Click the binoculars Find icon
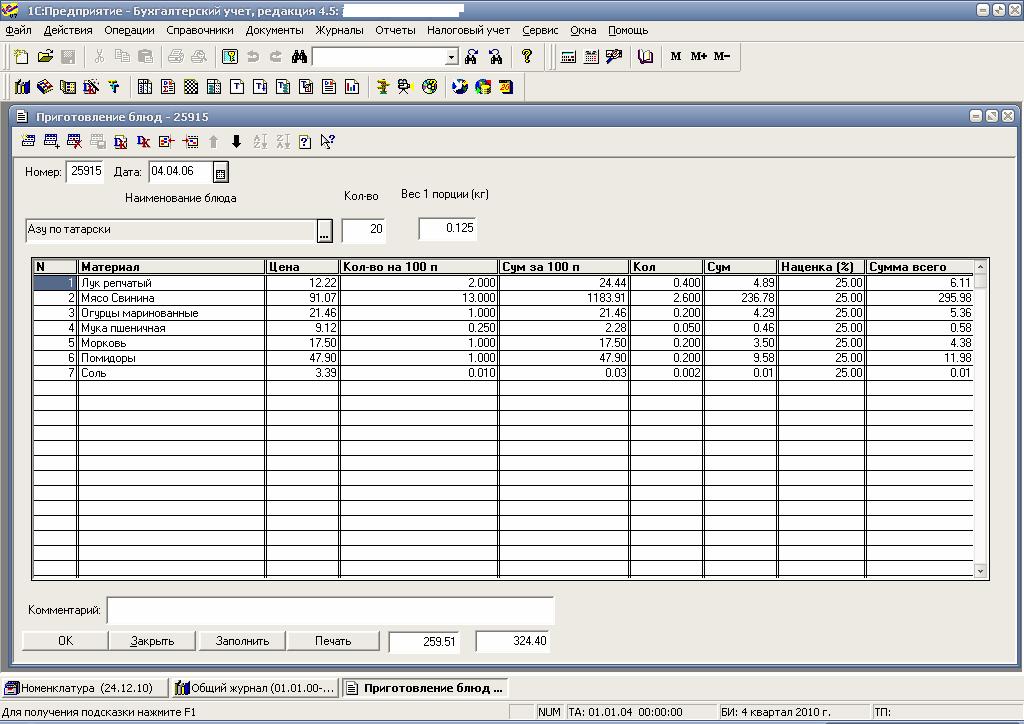1024x724 pixels. click(299, 57)
